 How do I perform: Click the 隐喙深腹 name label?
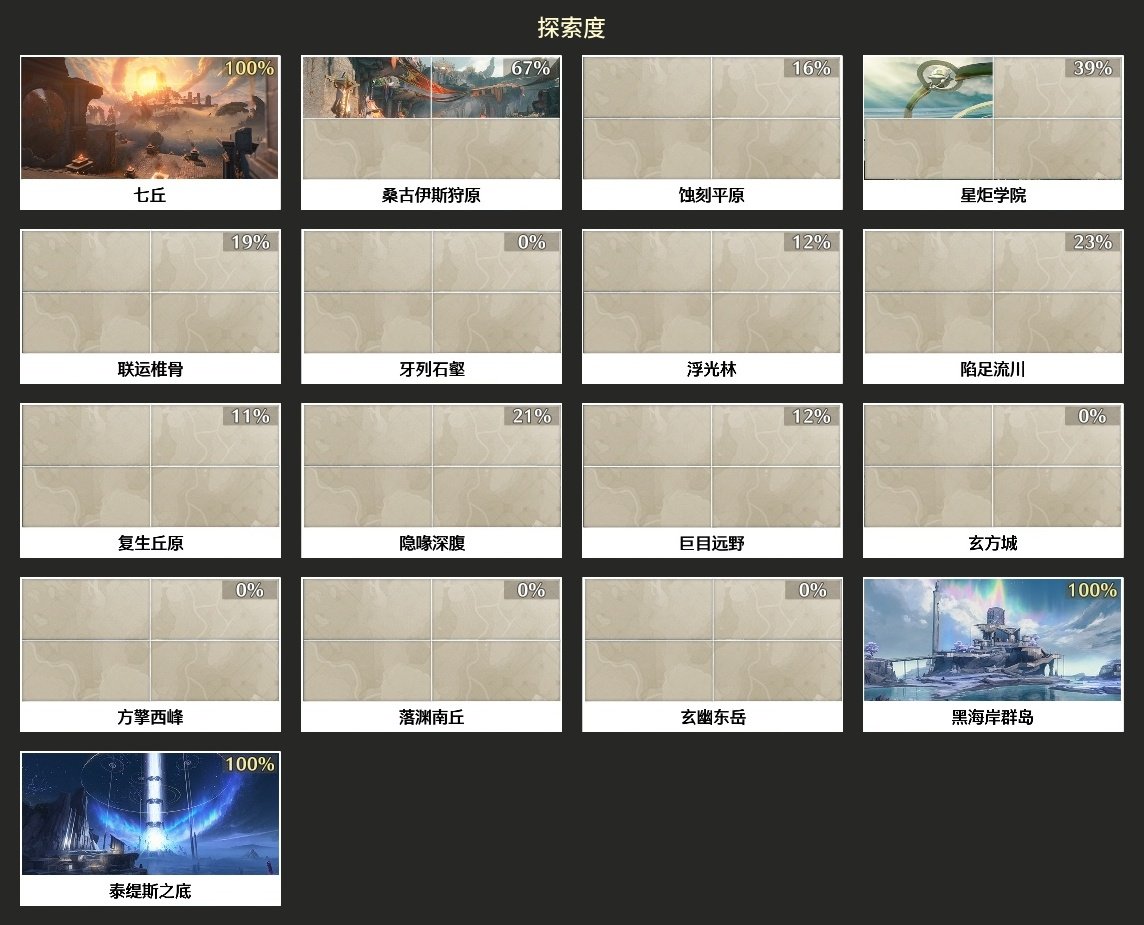click(x=431, y=543)
